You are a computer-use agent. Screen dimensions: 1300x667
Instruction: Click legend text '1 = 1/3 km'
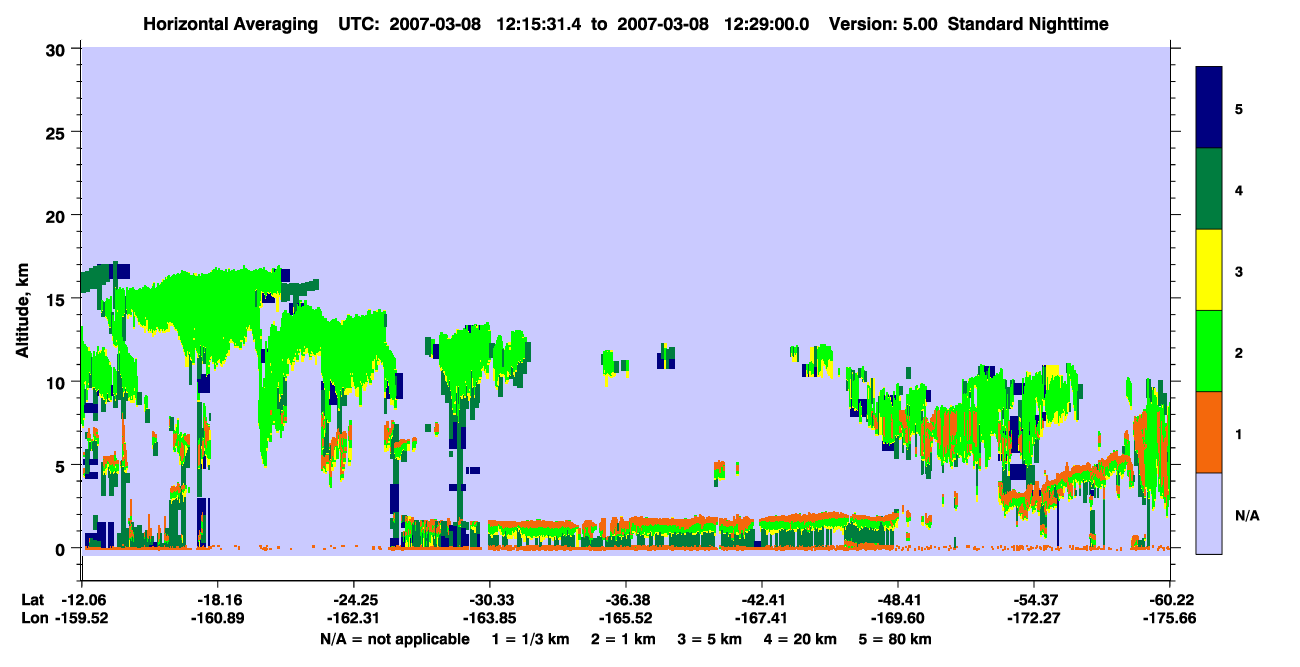(x=531, y=639)
